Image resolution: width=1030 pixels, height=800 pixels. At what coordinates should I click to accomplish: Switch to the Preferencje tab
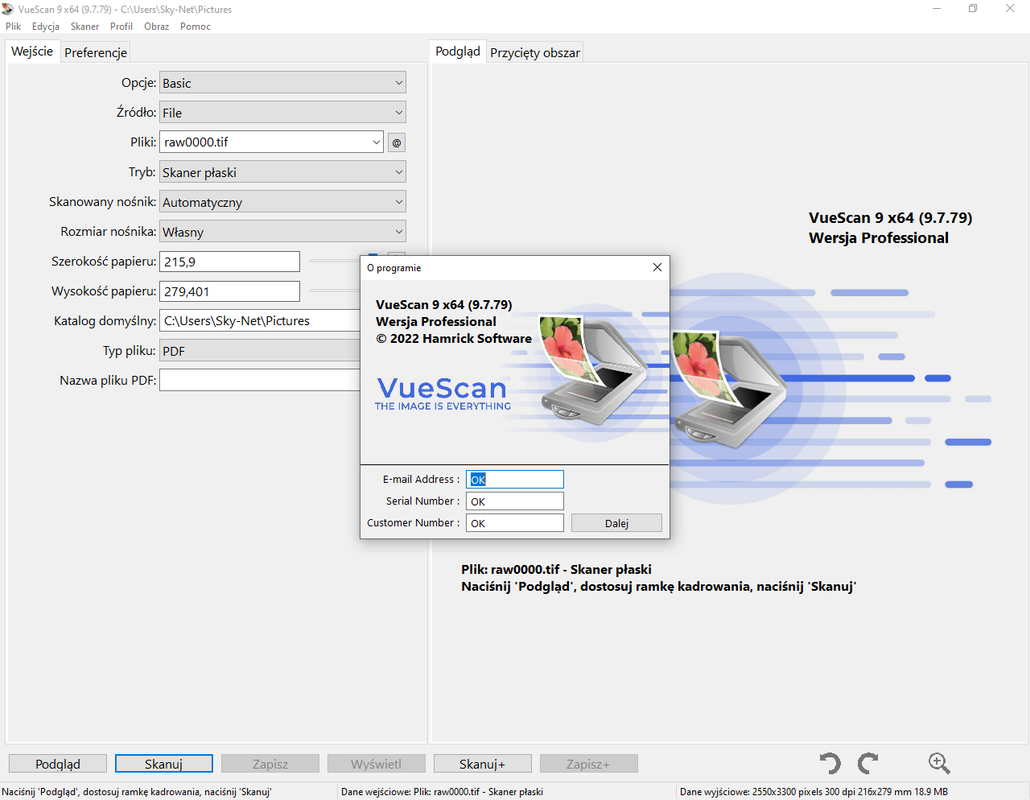(x=95, y=53)
